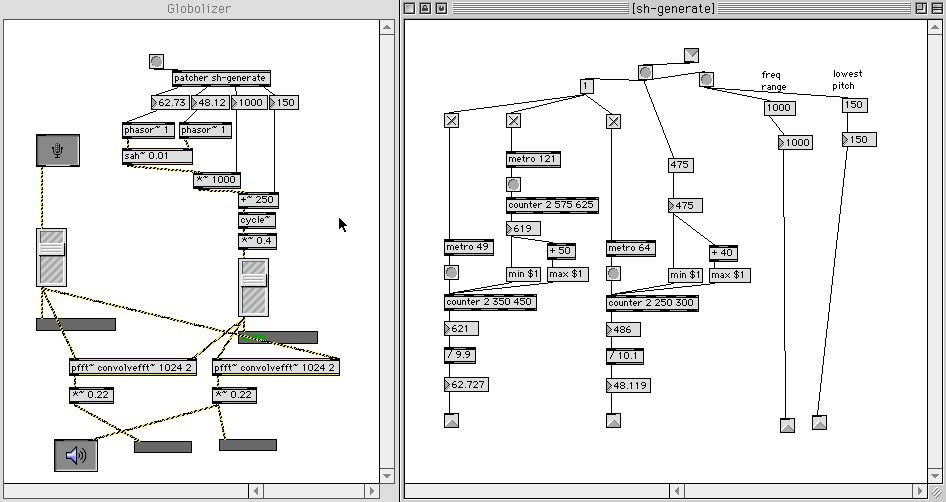This screenshot has height=502, width=946.
Task: Click the outlet fed by the lowest pitch 150 box
Action: coord(819,422)
